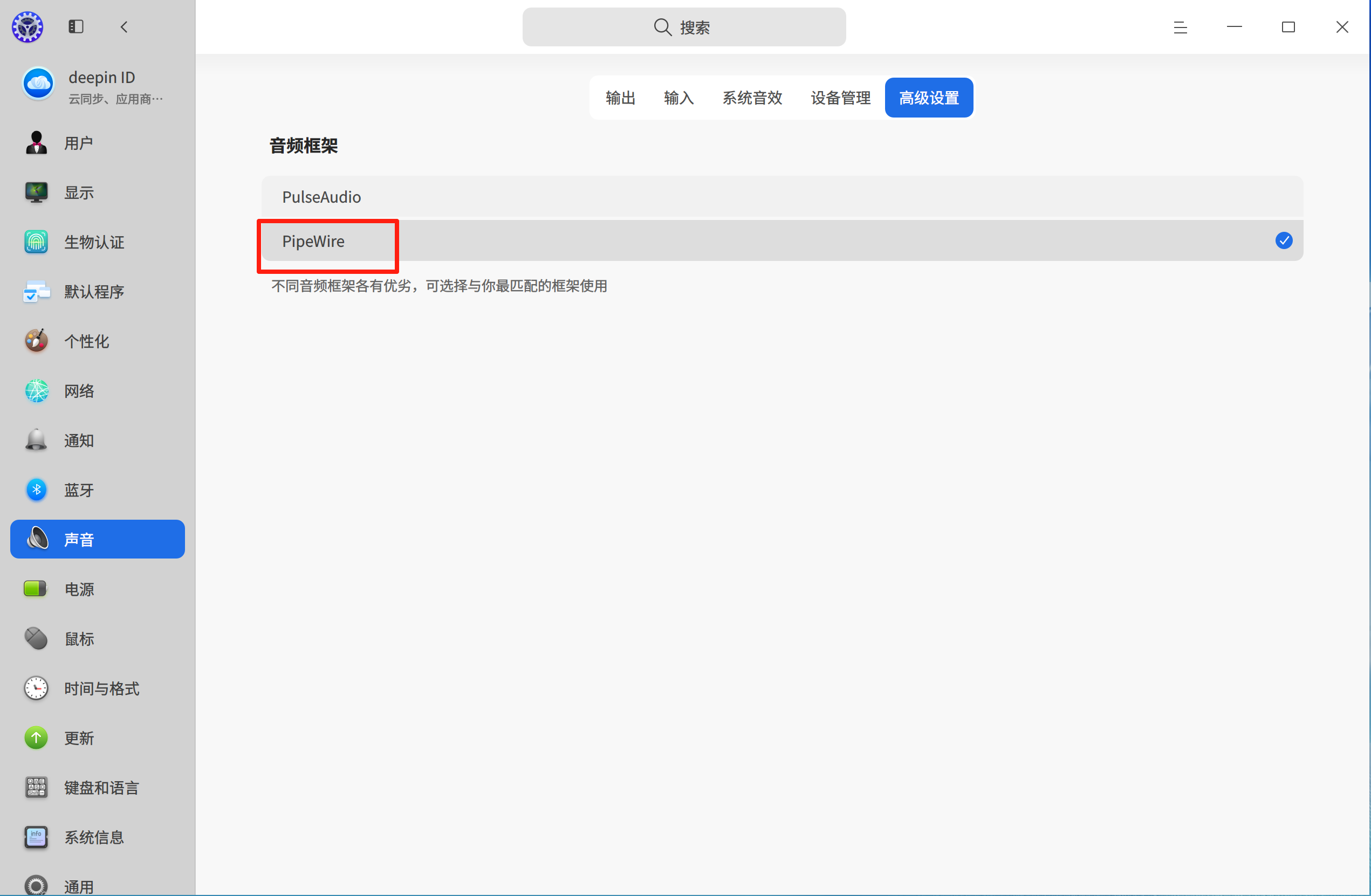
Task: Close the Control Center window
Action: tap(1342, 27)
